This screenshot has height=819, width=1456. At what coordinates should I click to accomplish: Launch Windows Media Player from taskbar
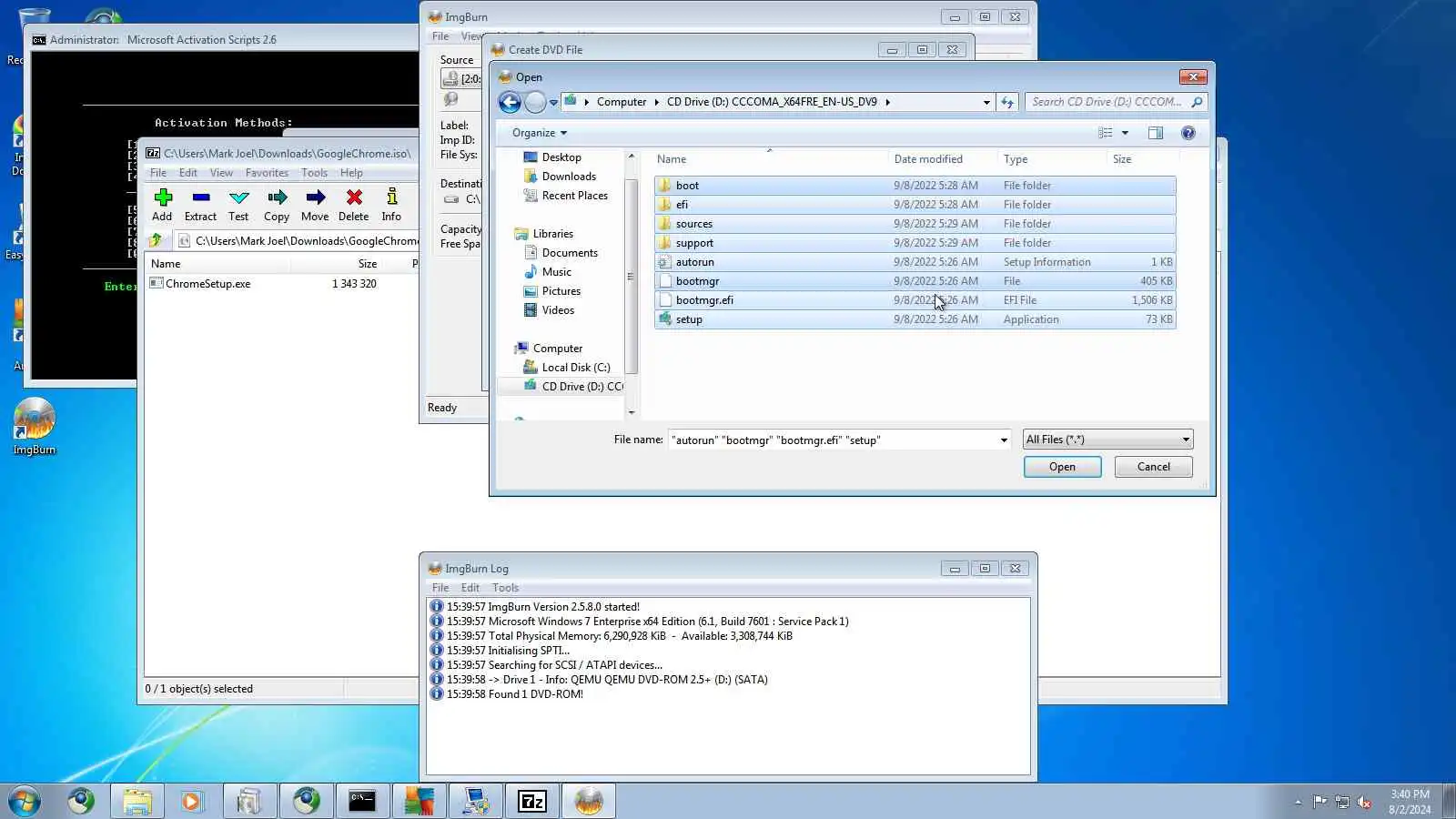tap(192, 801)
